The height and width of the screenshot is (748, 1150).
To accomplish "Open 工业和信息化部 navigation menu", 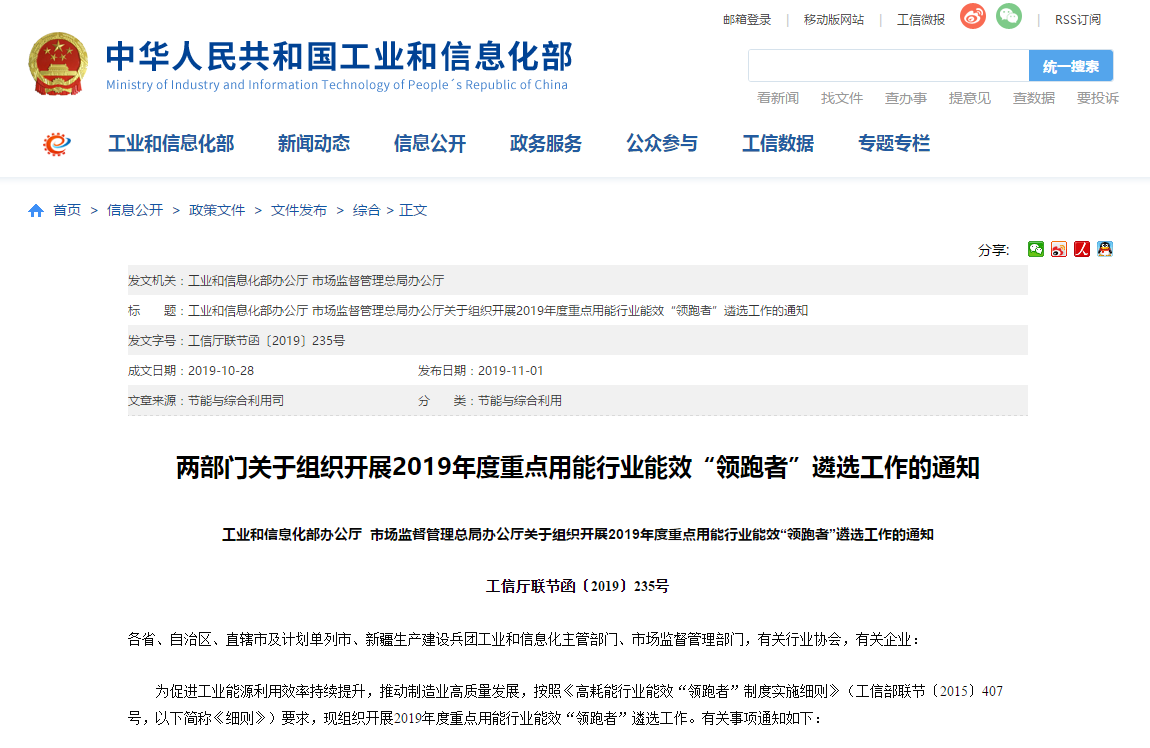I will pos(171,144).
